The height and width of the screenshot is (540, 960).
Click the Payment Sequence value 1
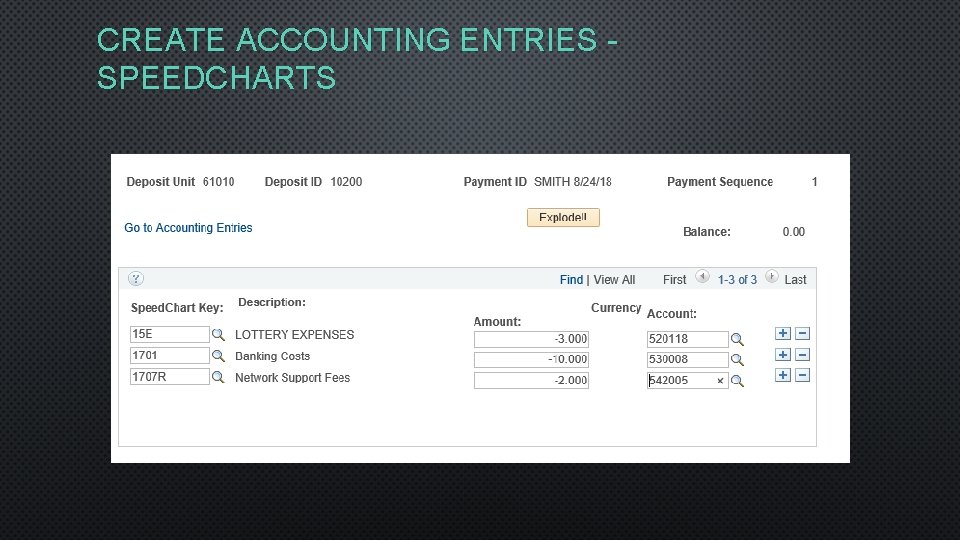[x=814, y=182]
